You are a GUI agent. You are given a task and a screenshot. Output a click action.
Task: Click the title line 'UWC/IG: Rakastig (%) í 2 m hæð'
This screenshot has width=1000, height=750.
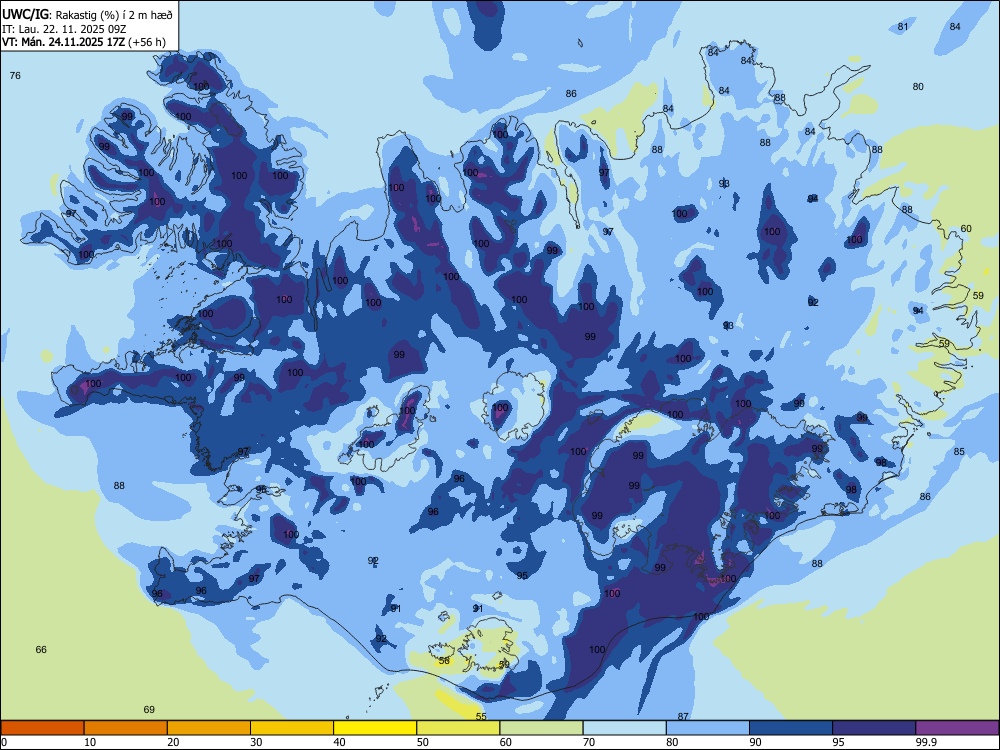tap(87, 14)
